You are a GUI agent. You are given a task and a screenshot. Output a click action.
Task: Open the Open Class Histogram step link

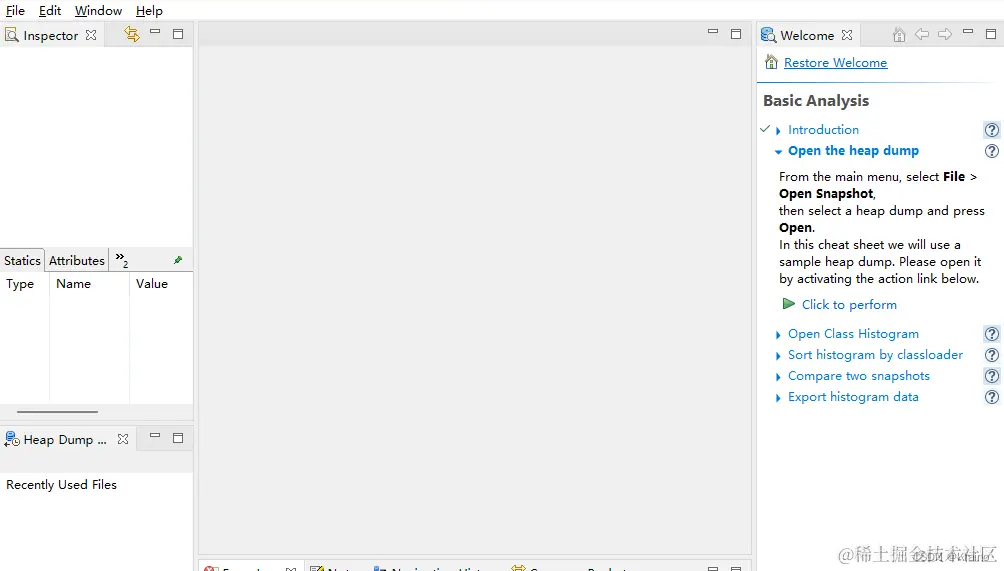tap(854, 334)
